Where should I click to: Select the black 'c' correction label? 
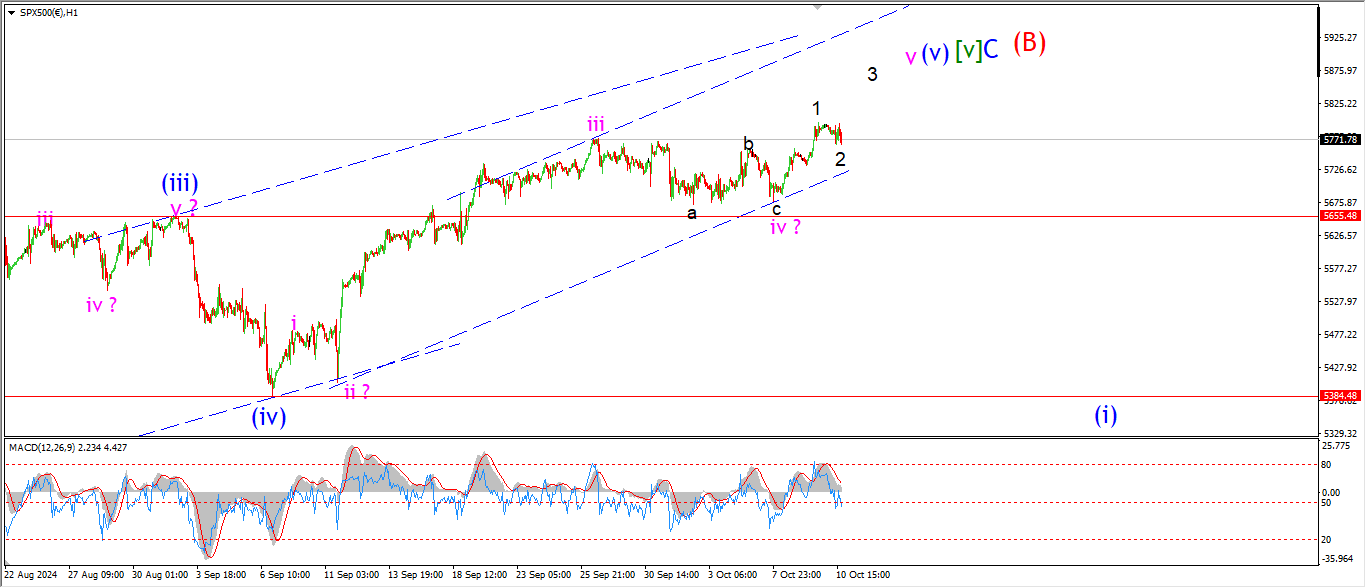(776, 209)
